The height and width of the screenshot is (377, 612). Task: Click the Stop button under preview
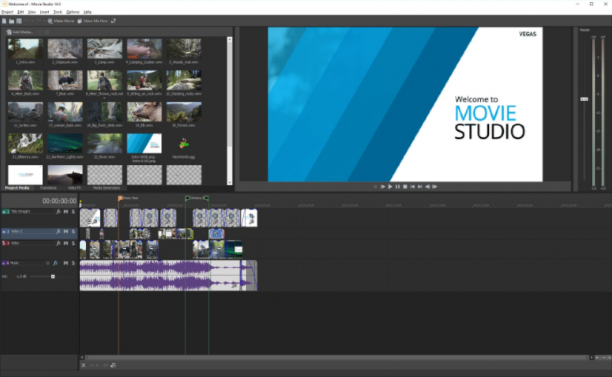coord(405,187)
